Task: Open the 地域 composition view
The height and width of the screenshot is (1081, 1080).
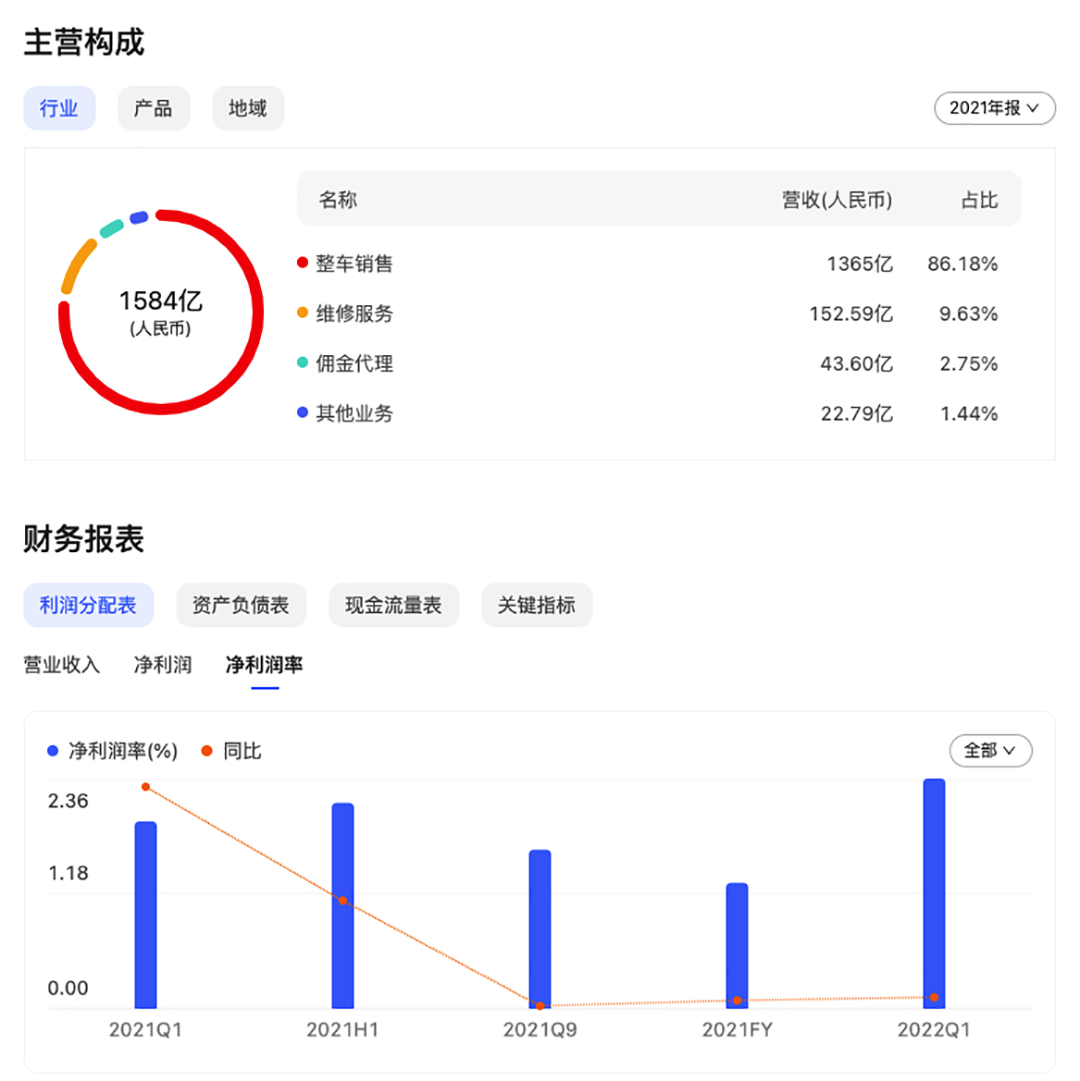Action: tap(247, 108)
